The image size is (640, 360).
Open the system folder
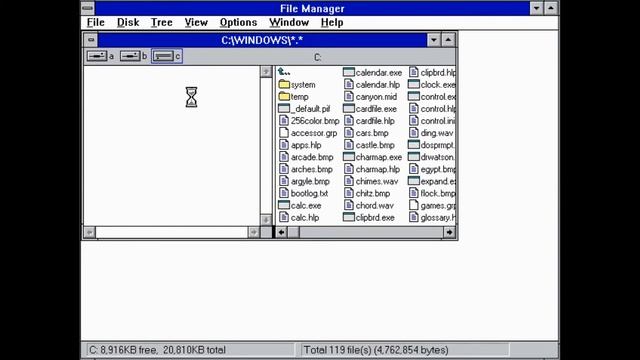[284, 84]
